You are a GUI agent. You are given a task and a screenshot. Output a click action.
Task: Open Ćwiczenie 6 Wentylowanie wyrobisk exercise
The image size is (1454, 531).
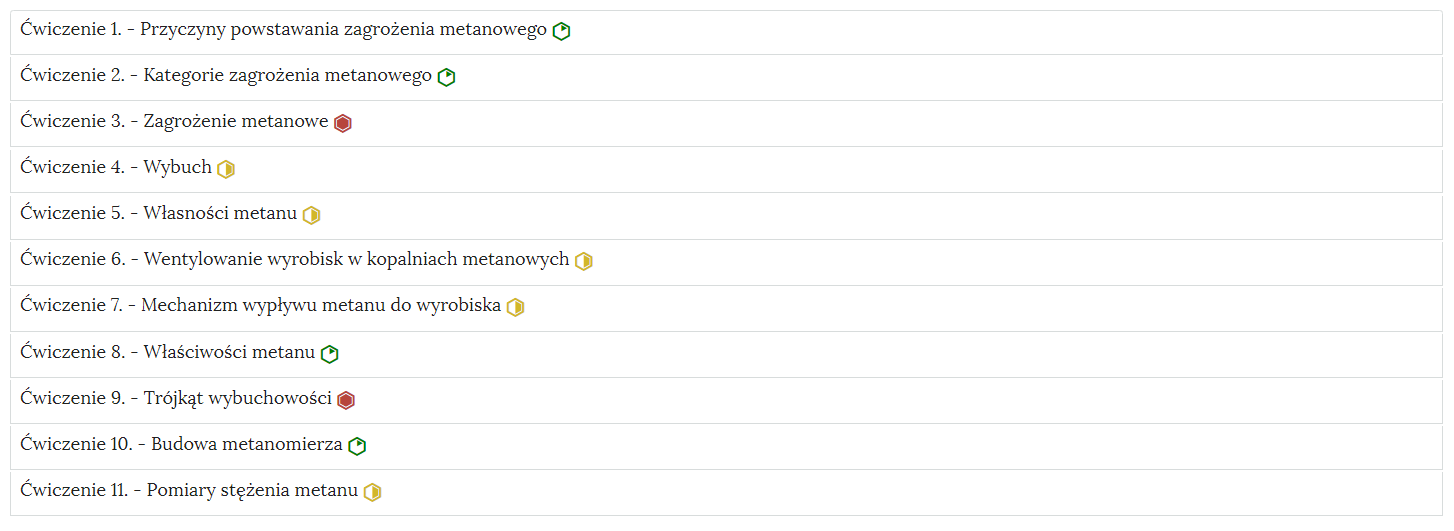point(727,262)
